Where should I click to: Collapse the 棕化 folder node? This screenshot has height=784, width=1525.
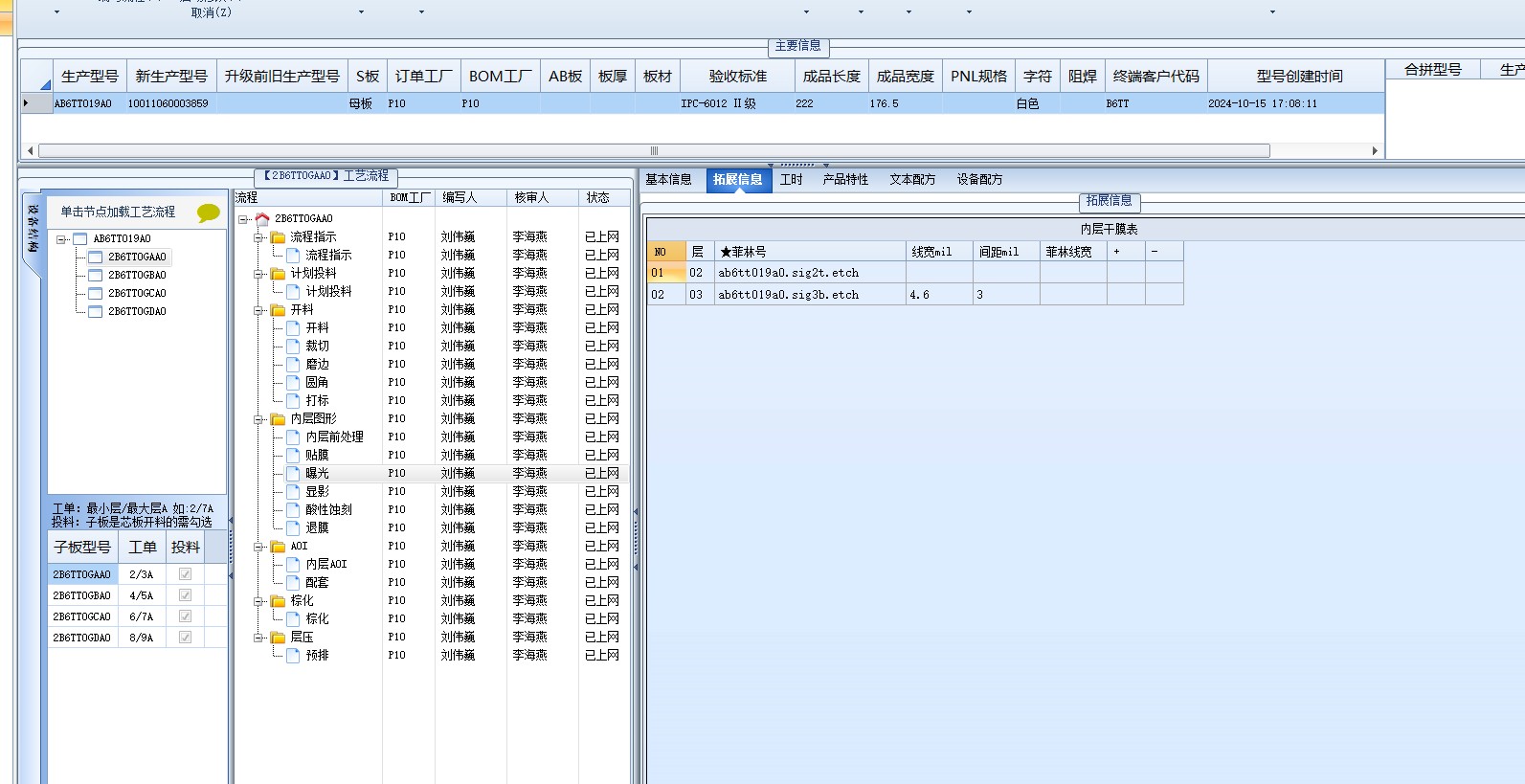(x=258, y=601)
